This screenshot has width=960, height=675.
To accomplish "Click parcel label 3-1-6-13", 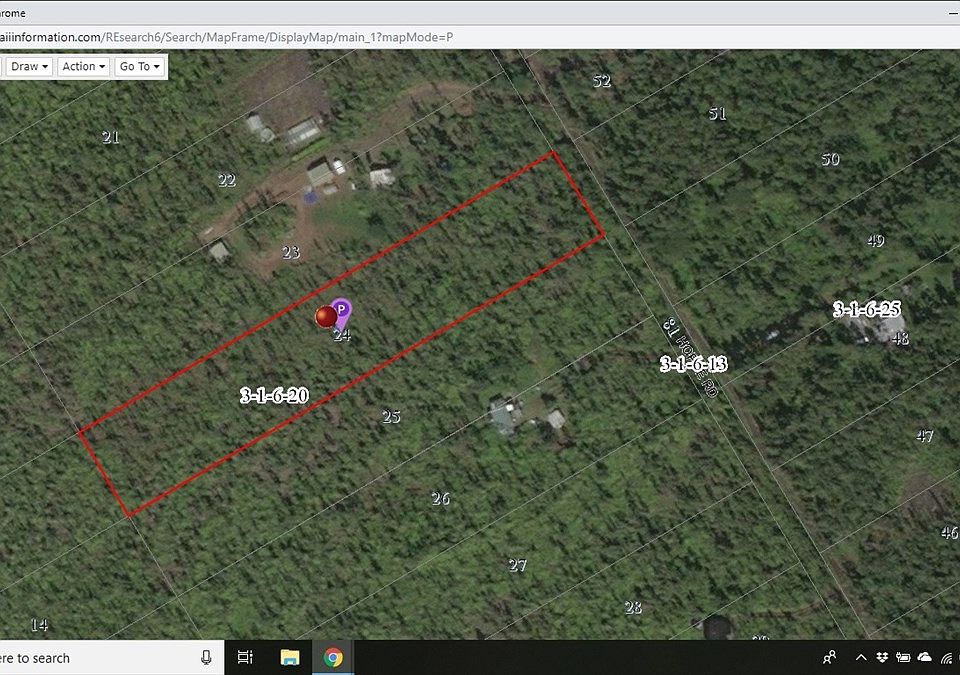I will (693, 364).
